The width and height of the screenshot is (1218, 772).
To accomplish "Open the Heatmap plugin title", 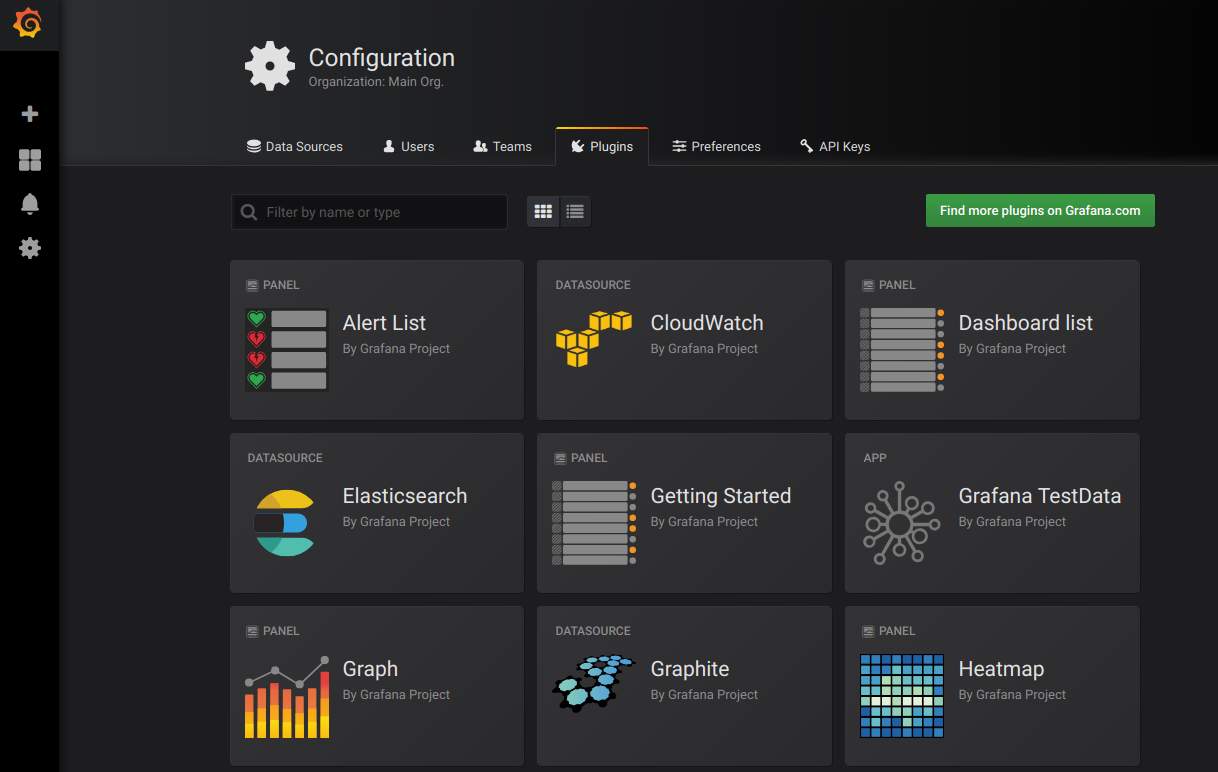I will pyautogui.click(x=1001, y=669).
